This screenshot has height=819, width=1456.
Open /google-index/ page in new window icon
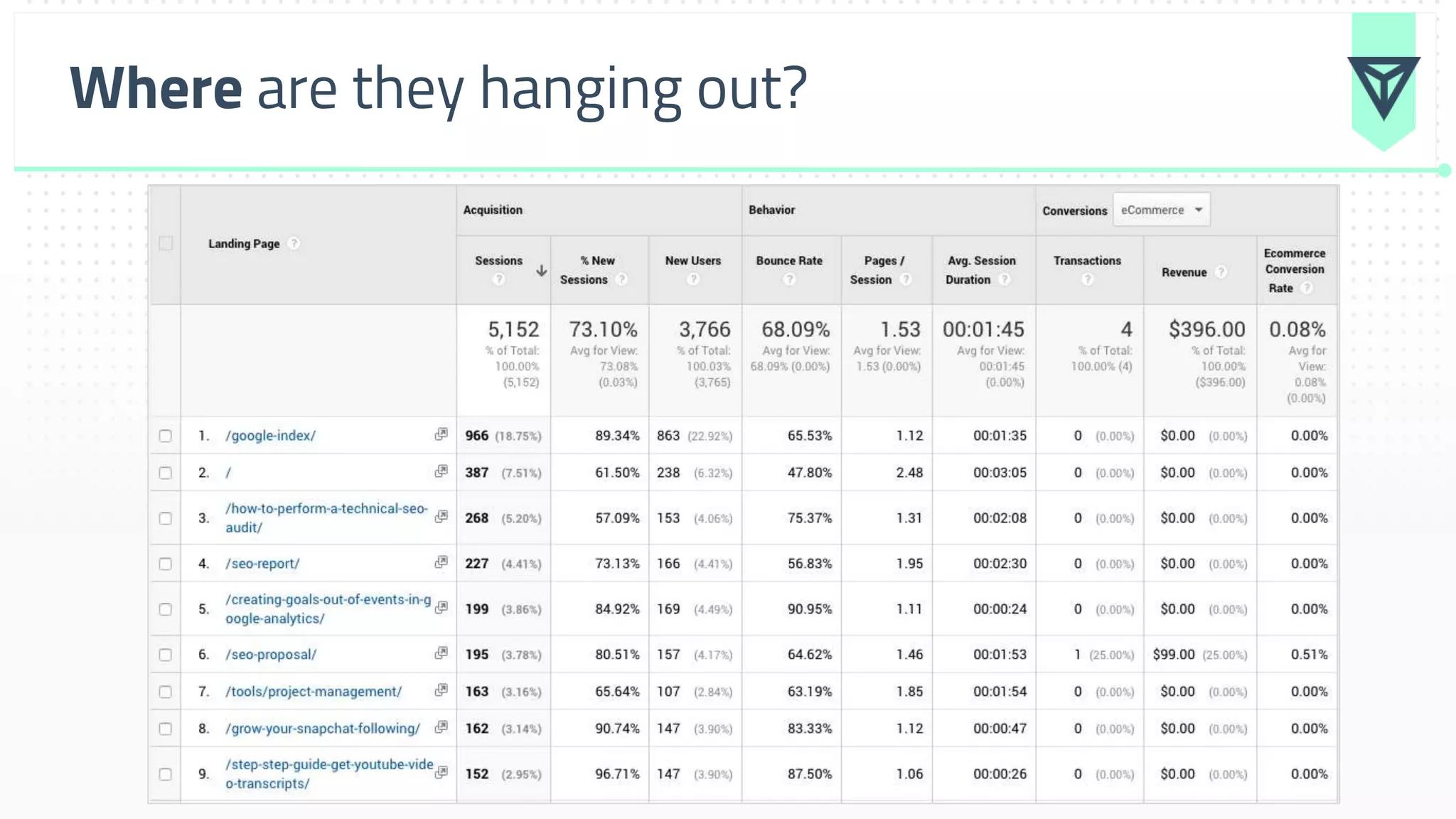(441, 434)
